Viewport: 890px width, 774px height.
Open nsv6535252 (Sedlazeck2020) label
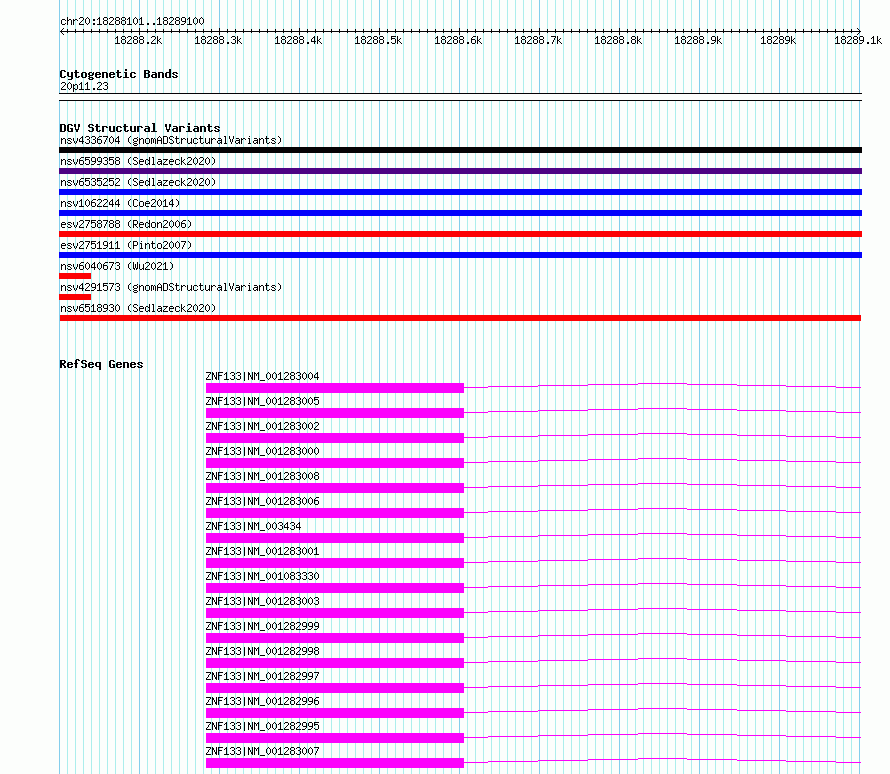point(138,182)
